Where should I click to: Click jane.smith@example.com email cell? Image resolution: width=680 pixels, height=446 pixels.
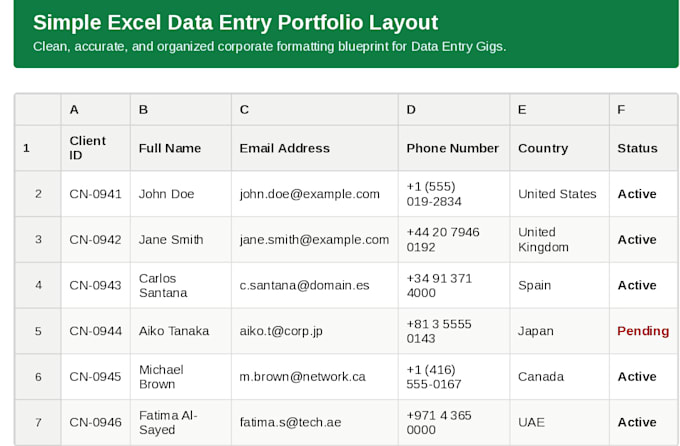pos(314,239)
